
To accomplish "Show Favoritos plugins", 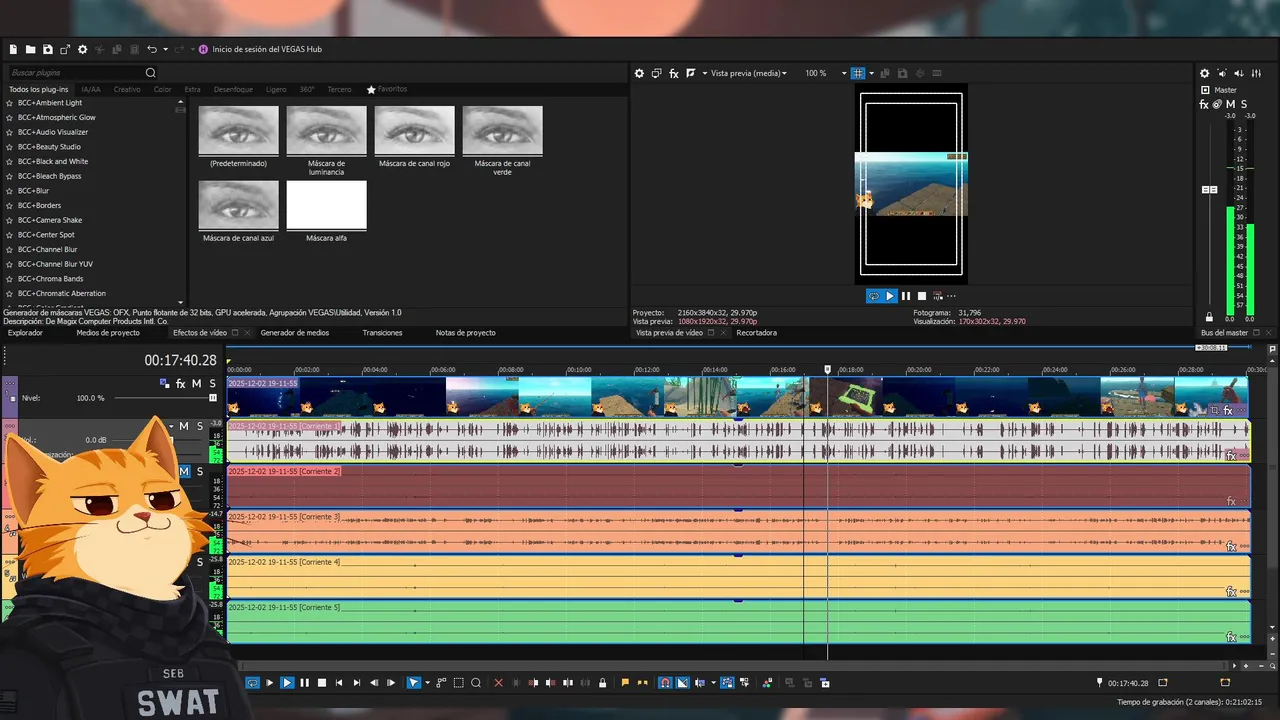I will coord(387,89).
